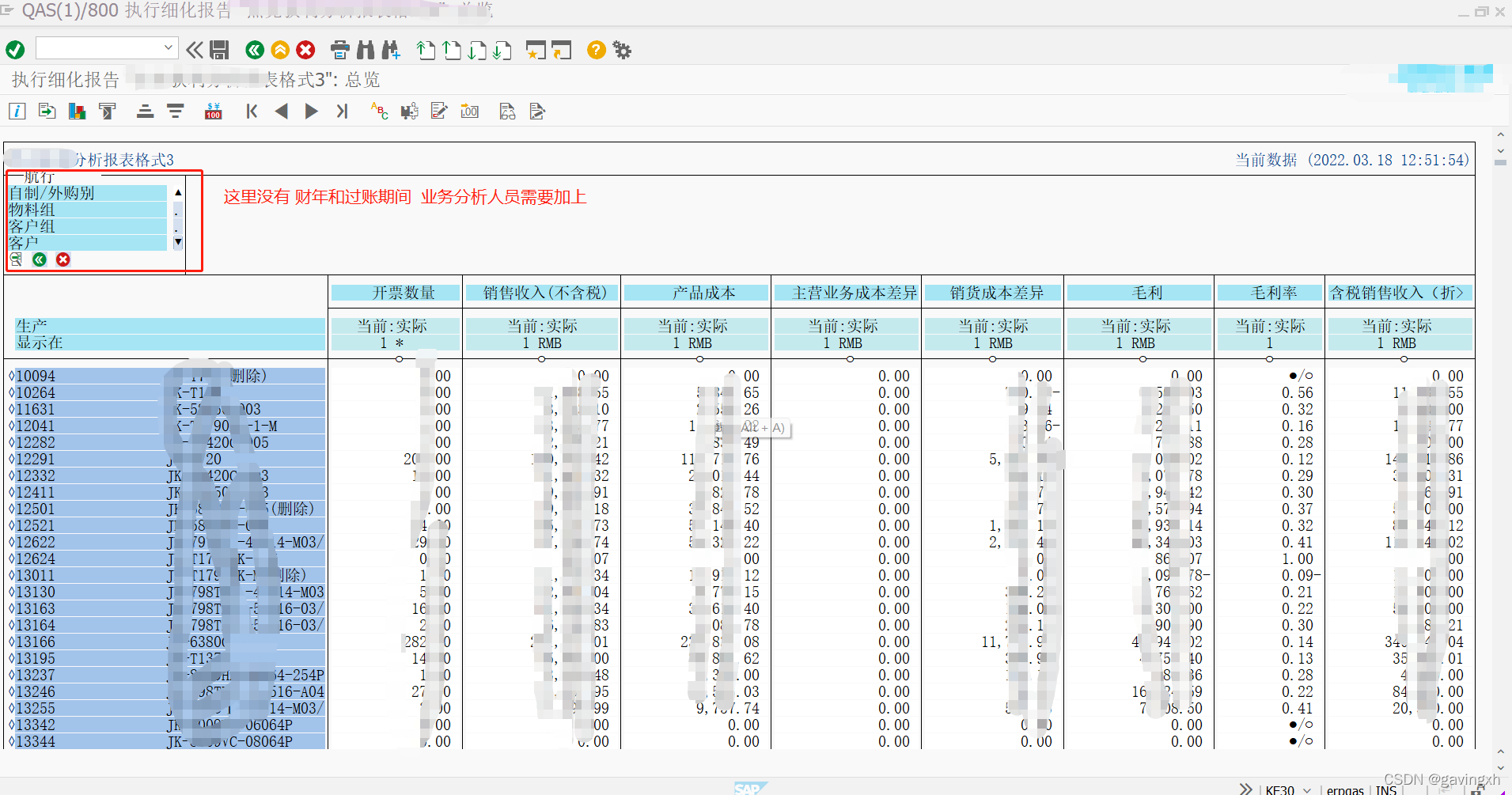This screenshot has height=795, width=1512.
Task: Click the 主营业务成本差异 column header
Action: 847,293
